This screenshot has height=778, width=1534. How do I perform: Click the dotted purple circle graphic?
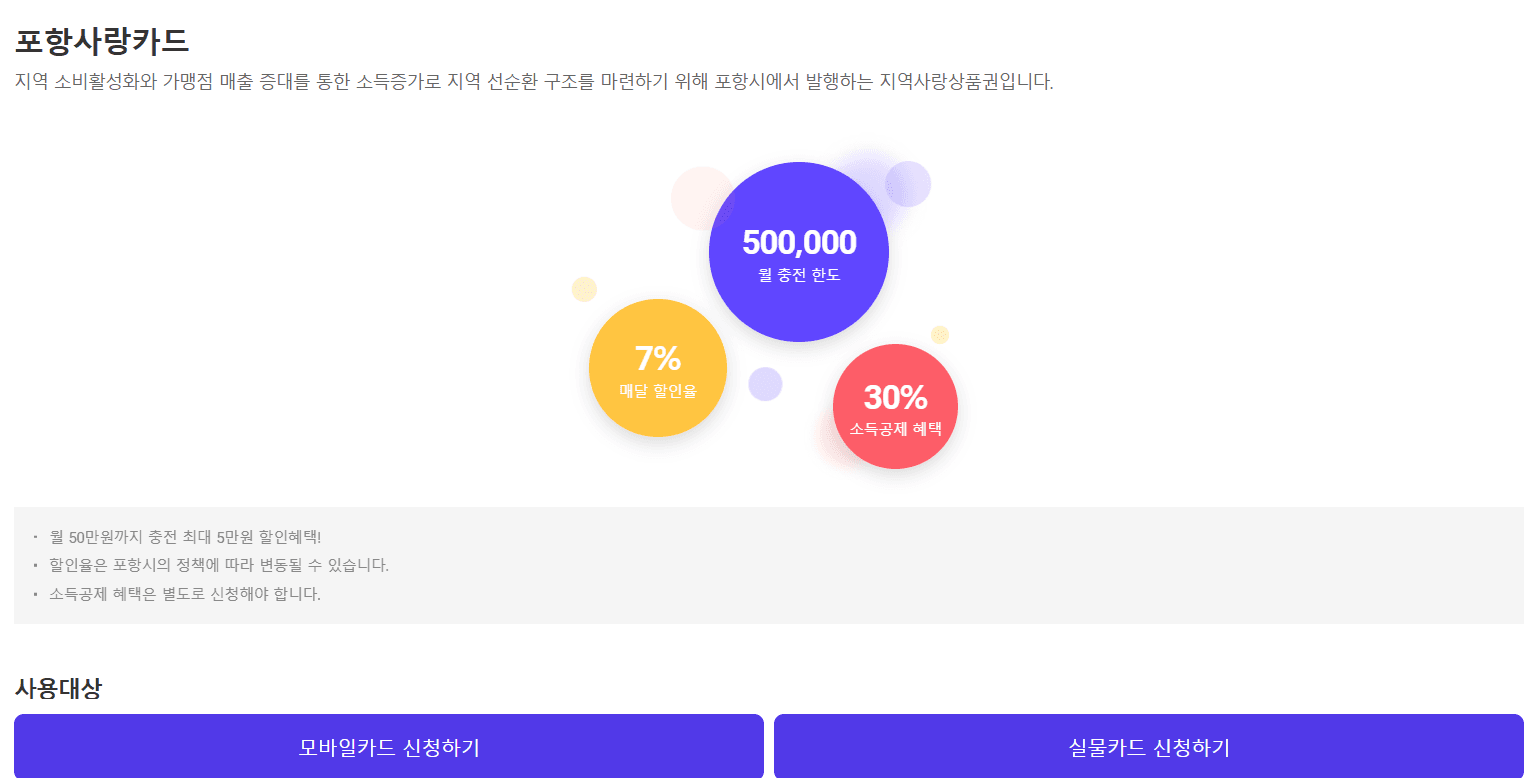click(x=908, y=184)
